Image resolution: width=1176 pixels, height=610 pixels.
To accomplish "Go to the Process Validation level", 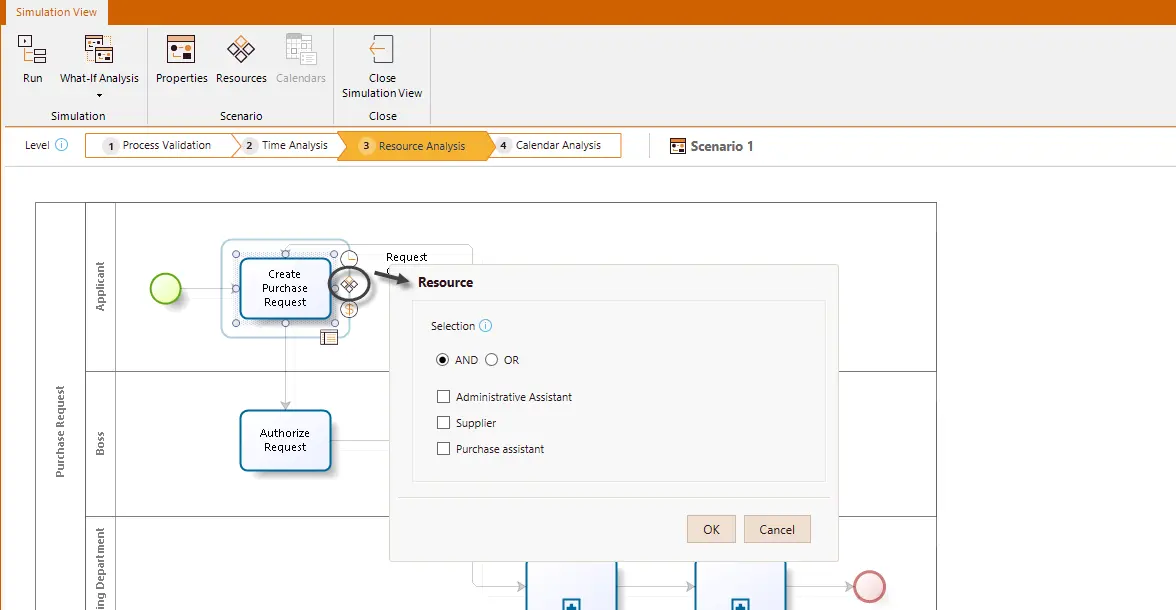I will pyautogui.click(x=159, y=146).
